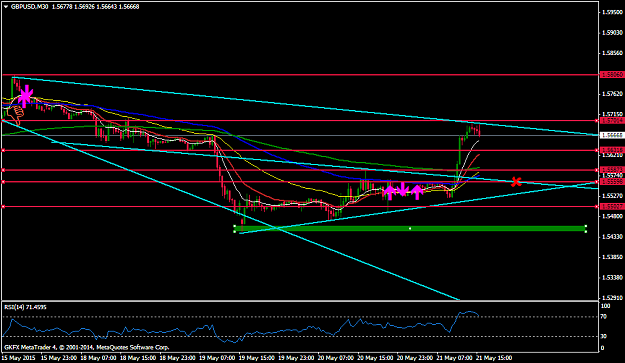Click the 15 May 23:00 time label

(x=59, y=358)
